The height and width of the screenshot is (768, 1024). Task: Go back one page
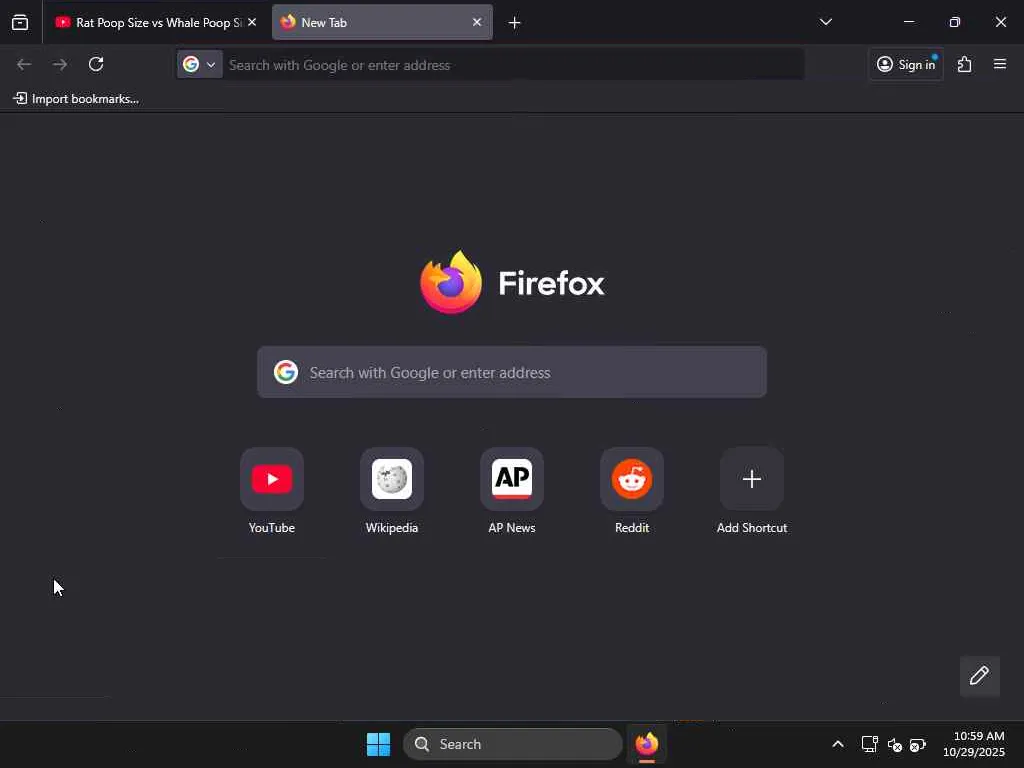pyautogui.click(x=24, y=64)
